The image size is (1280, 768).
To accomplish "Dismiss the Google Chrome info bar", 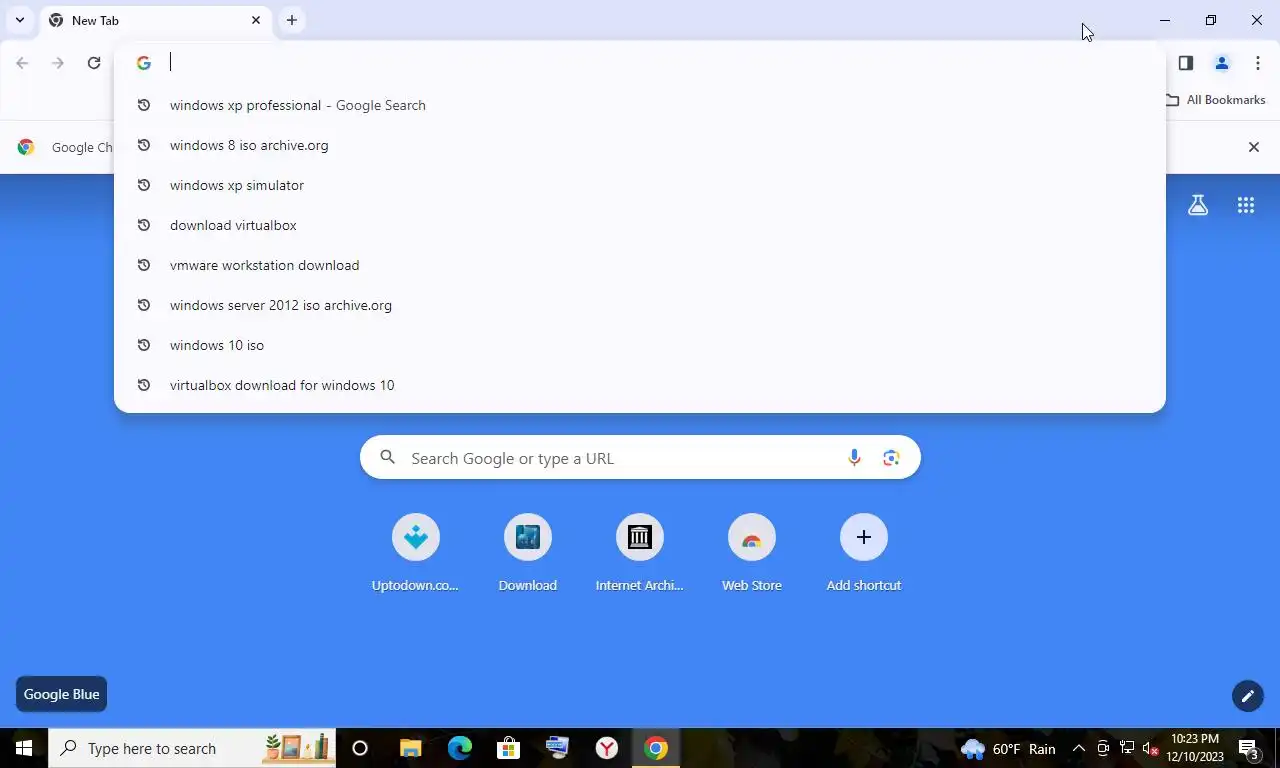I will click(1254, 147).
